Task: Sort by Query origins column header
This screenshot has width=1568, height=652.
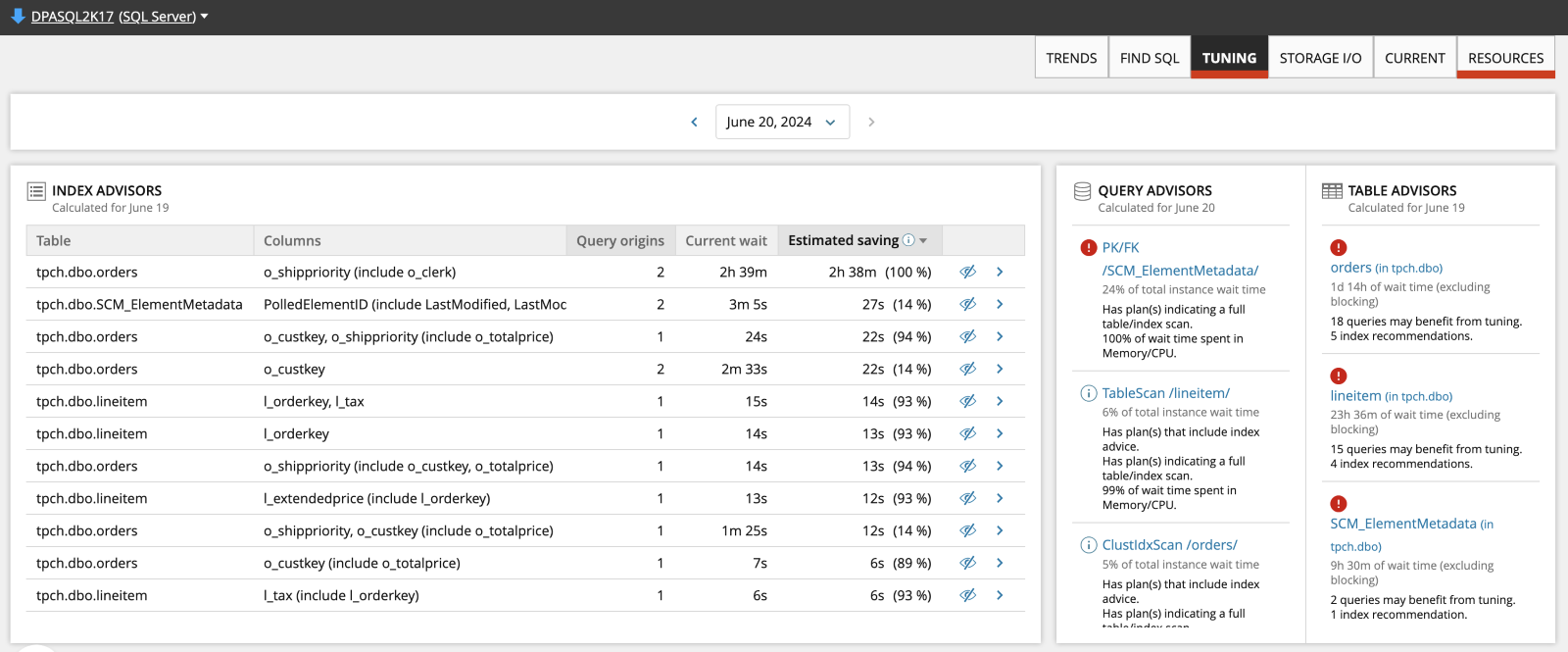Action: point(620,241)
